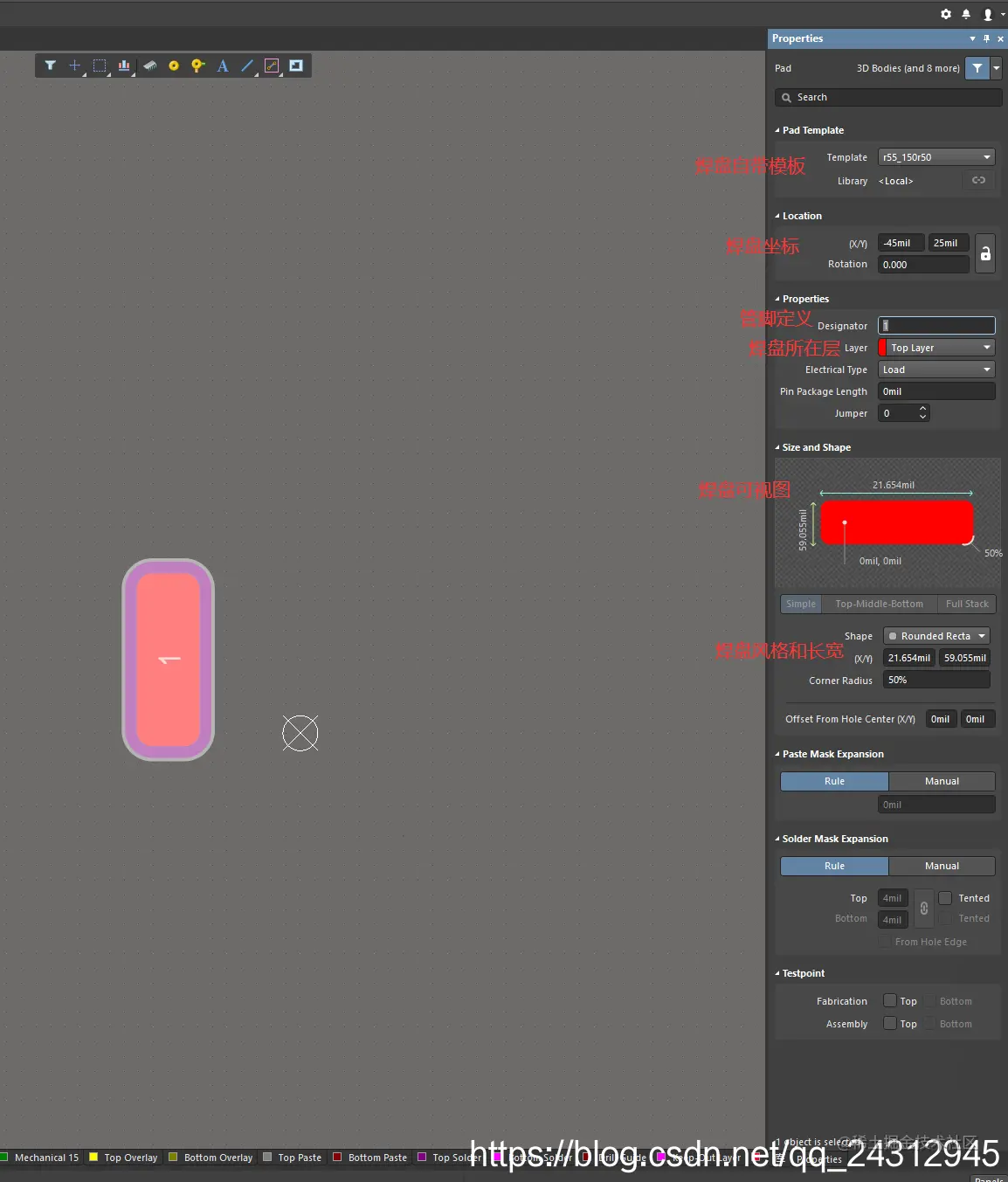Select the place line tool
The height and width of the screenshot is (1182, 1008).
pos(247,66)
